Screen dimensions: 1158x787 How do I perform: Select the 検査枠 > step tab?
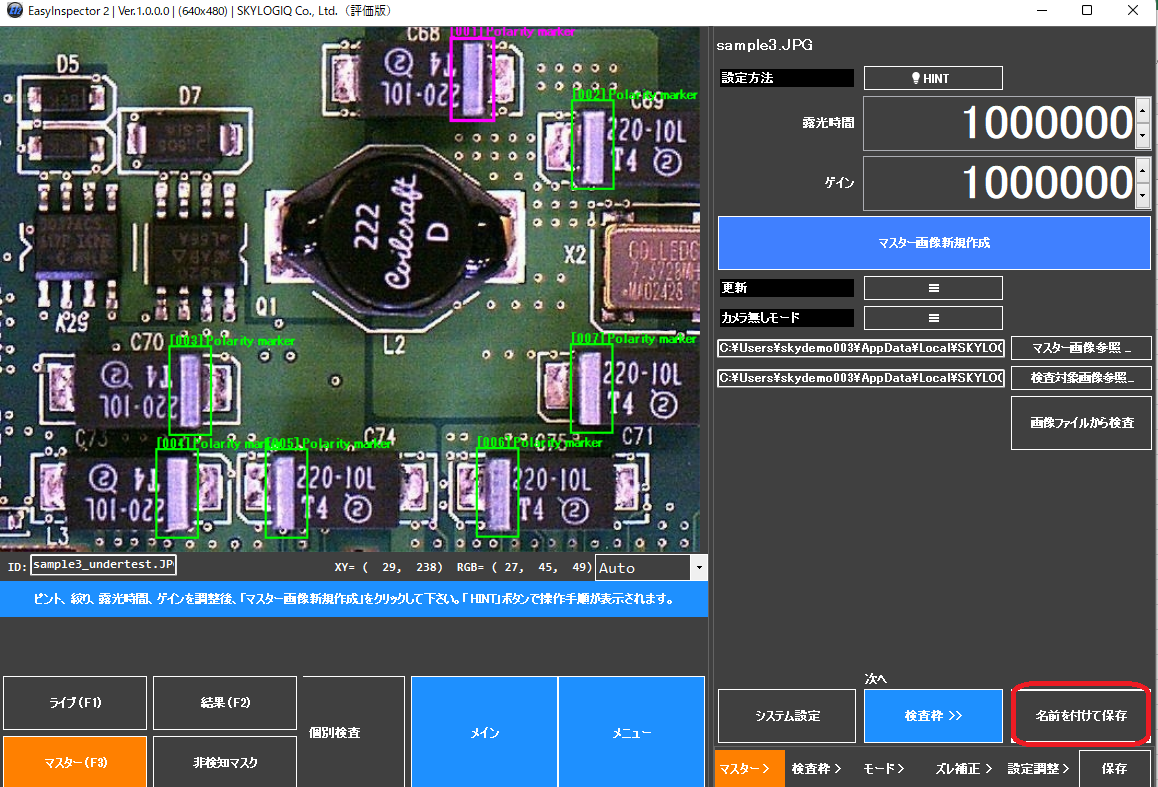pyautogui.click(x=816, y=769)
